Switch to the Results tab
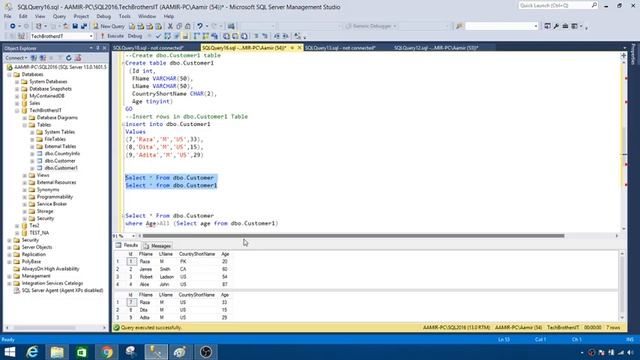 (x=127, y=245)
